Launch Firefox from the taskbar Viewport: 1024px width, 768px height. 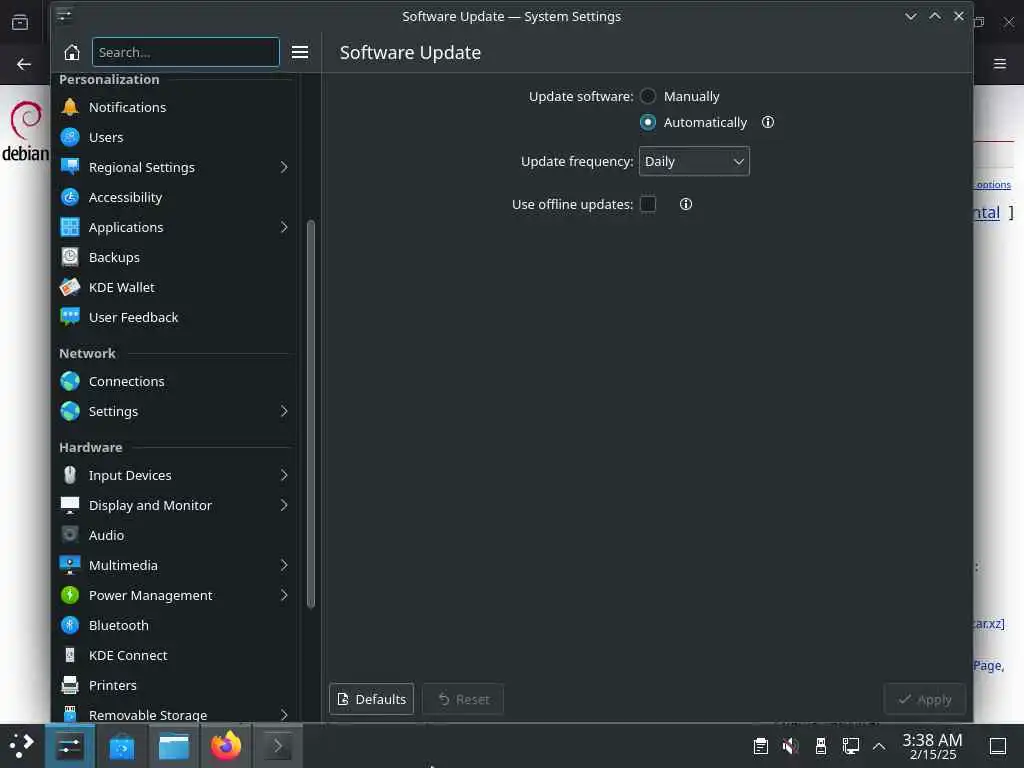(226, 746)
